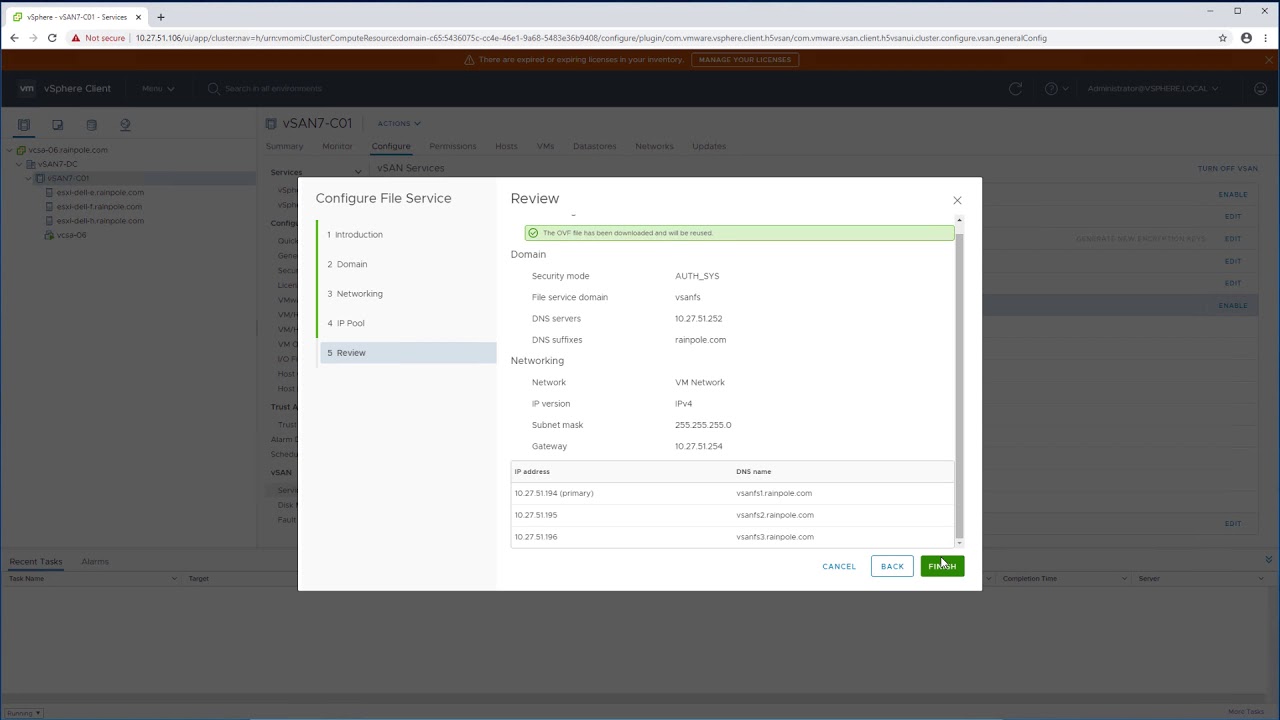
Task: Filter the Task Name column dropdown
Action: [174, 578]
